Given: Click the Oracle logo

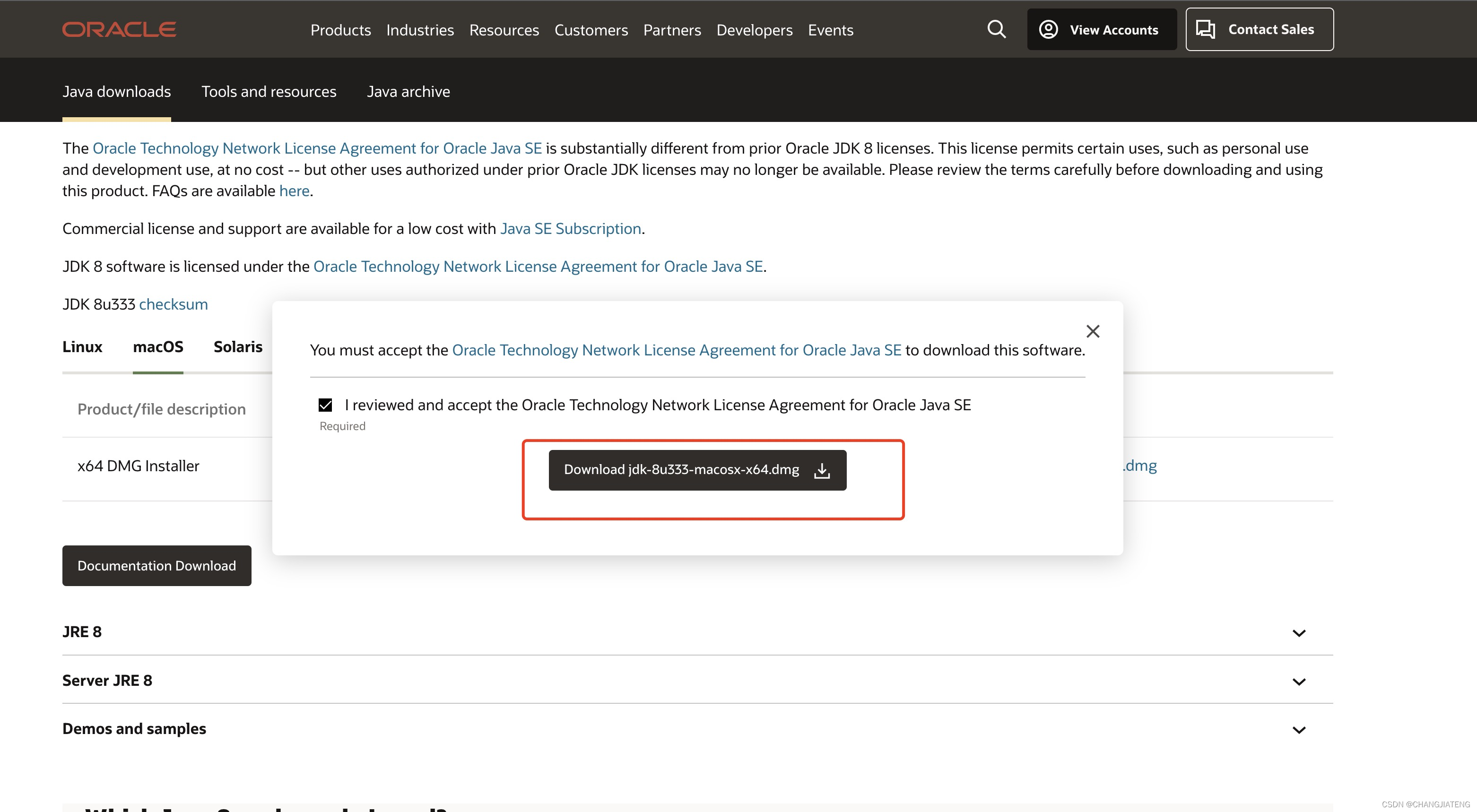Looking at the screenshot, I should pos(119,29).
